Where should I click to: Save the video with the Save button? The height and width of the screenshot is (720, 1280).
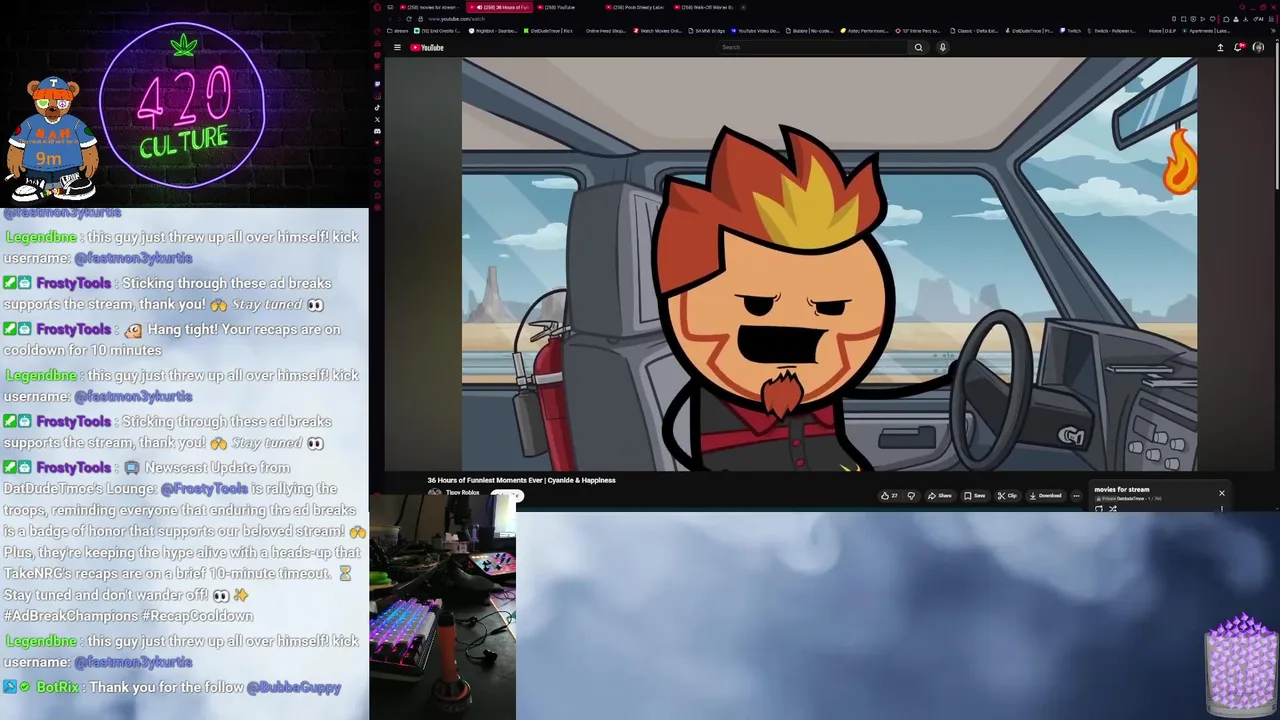[974, 495]
